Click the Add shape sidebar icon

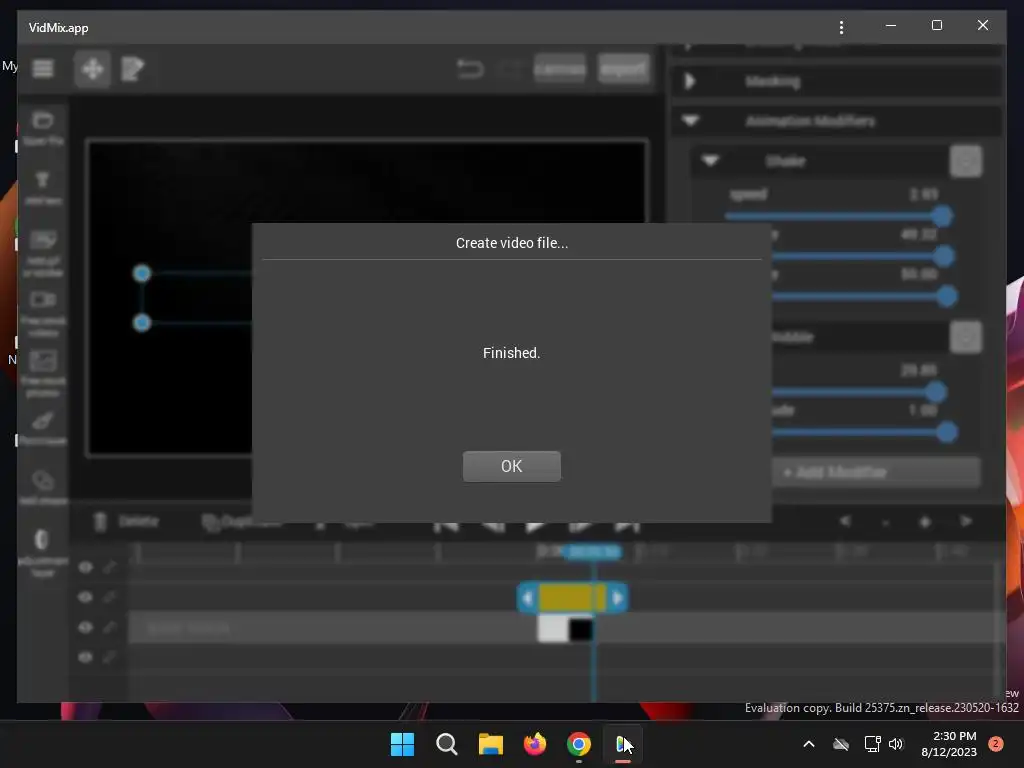43,487
